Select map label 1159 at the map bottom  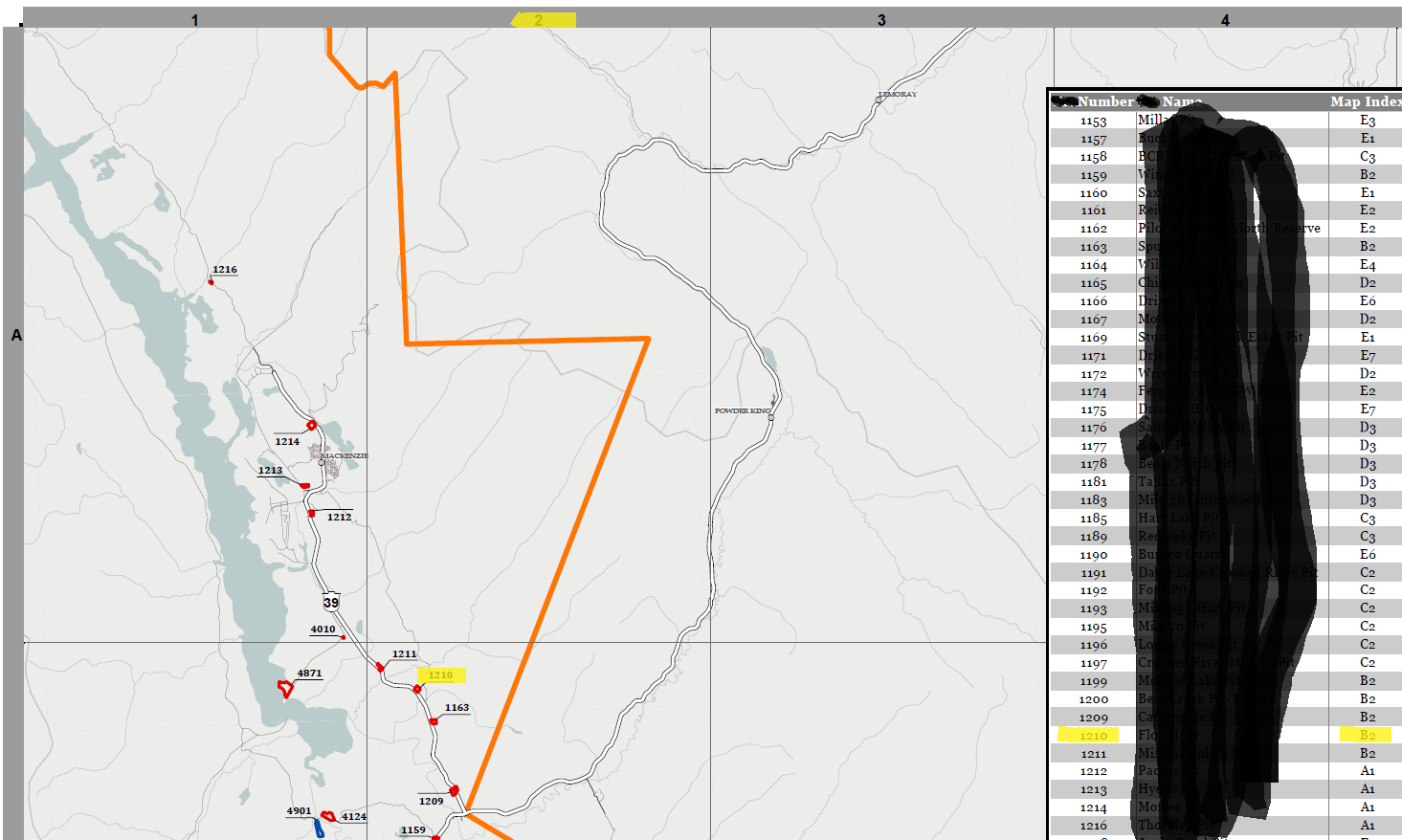(413, 829)
